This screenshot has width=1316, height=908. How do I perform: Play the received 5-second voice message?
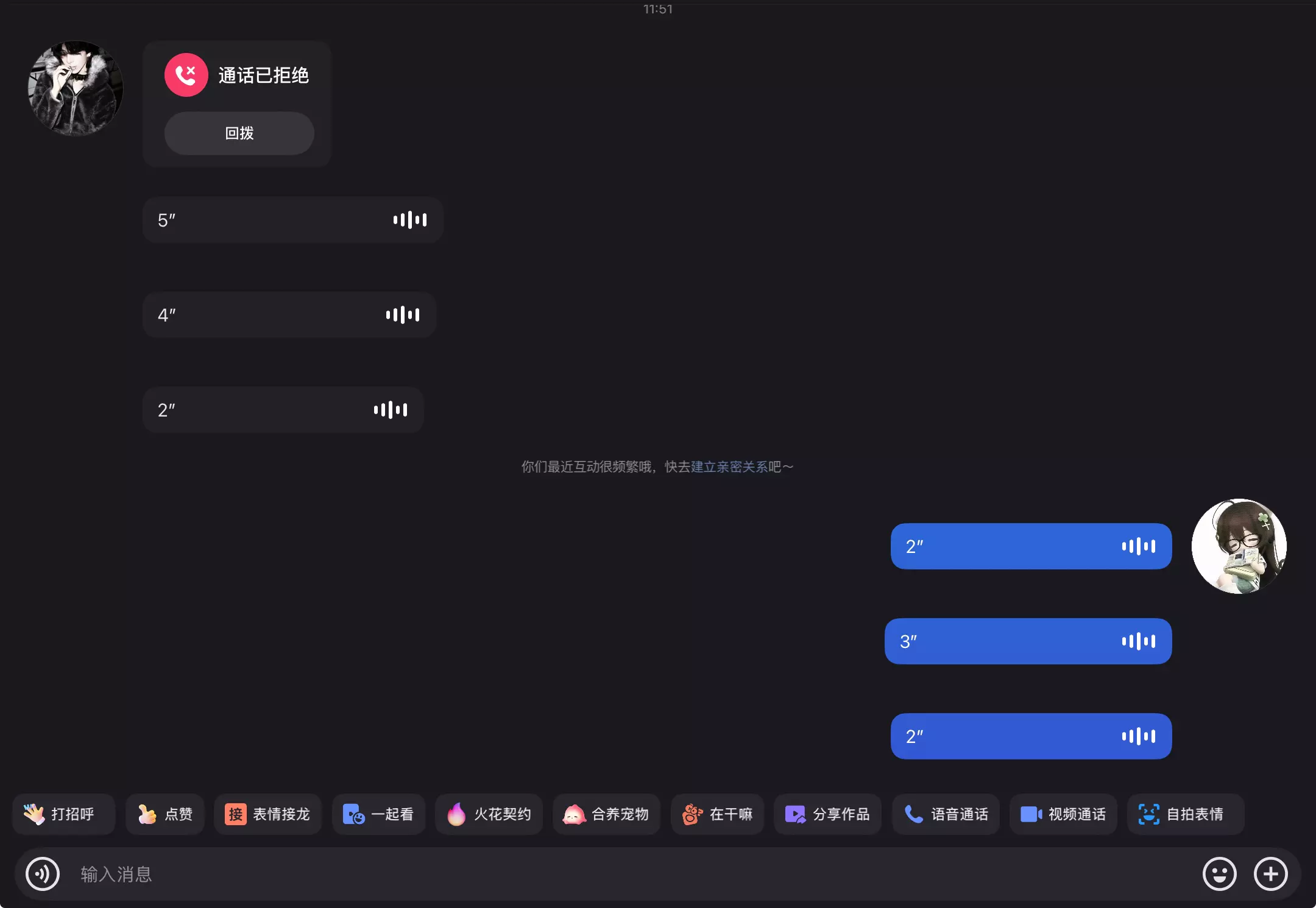pos(292,220)
